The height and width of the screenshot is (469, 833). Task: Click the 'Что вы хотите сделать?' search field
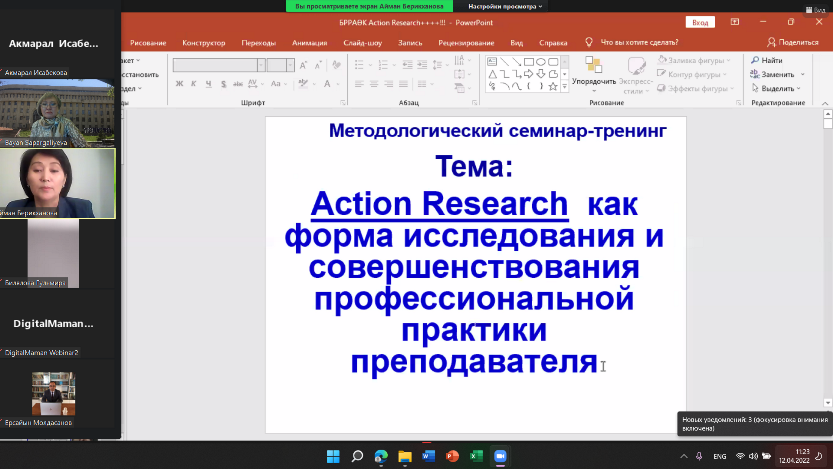click(x=637, y=43)
